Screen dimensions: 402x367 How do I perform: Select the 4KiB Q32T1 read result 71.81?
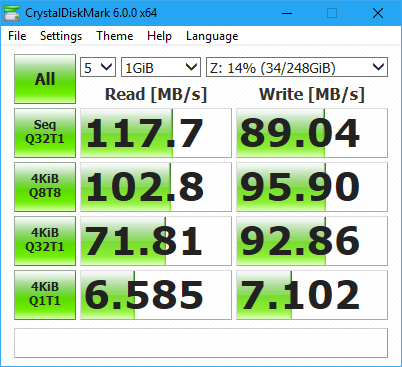[x=156, y=241]
